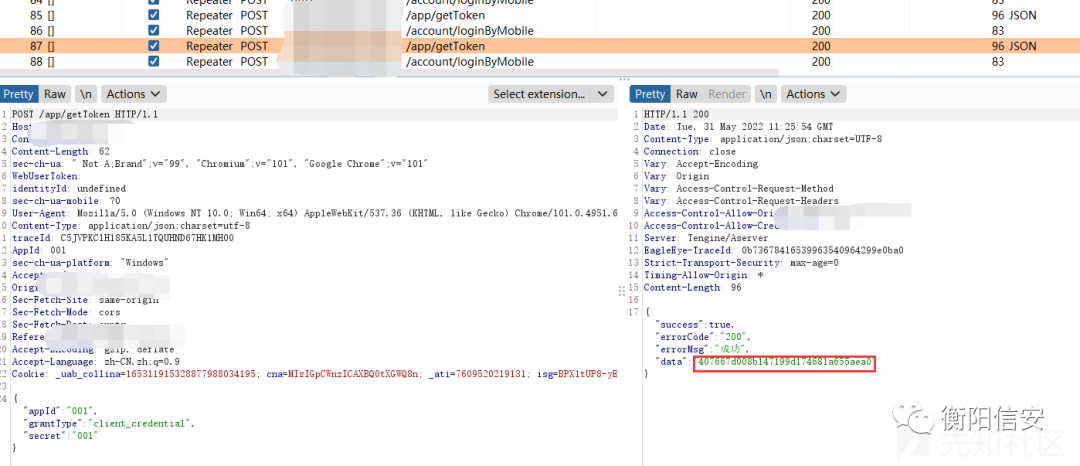The height and width of the screenshot is (466, 1080).
Task: Expand the Select extension dropdown
Action: [x=551, y=94]
